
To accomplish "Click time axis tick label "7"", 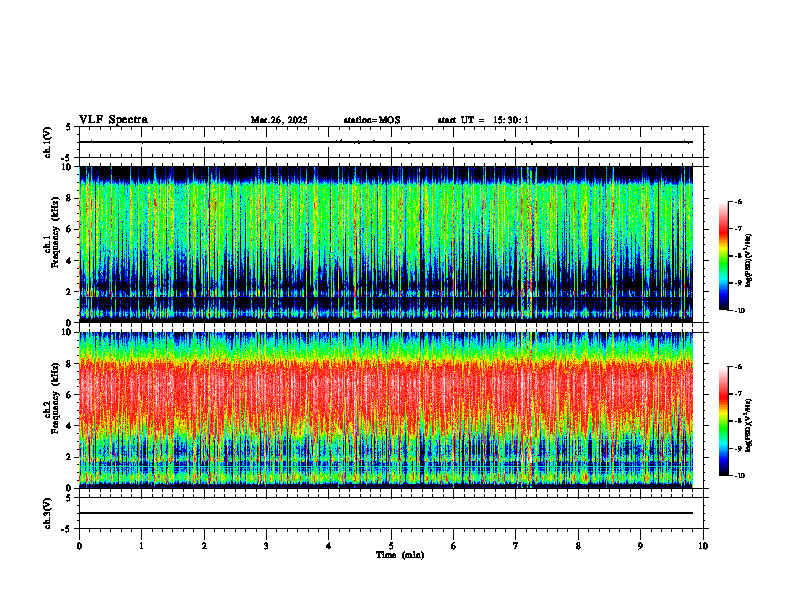I will coord(516,546).
